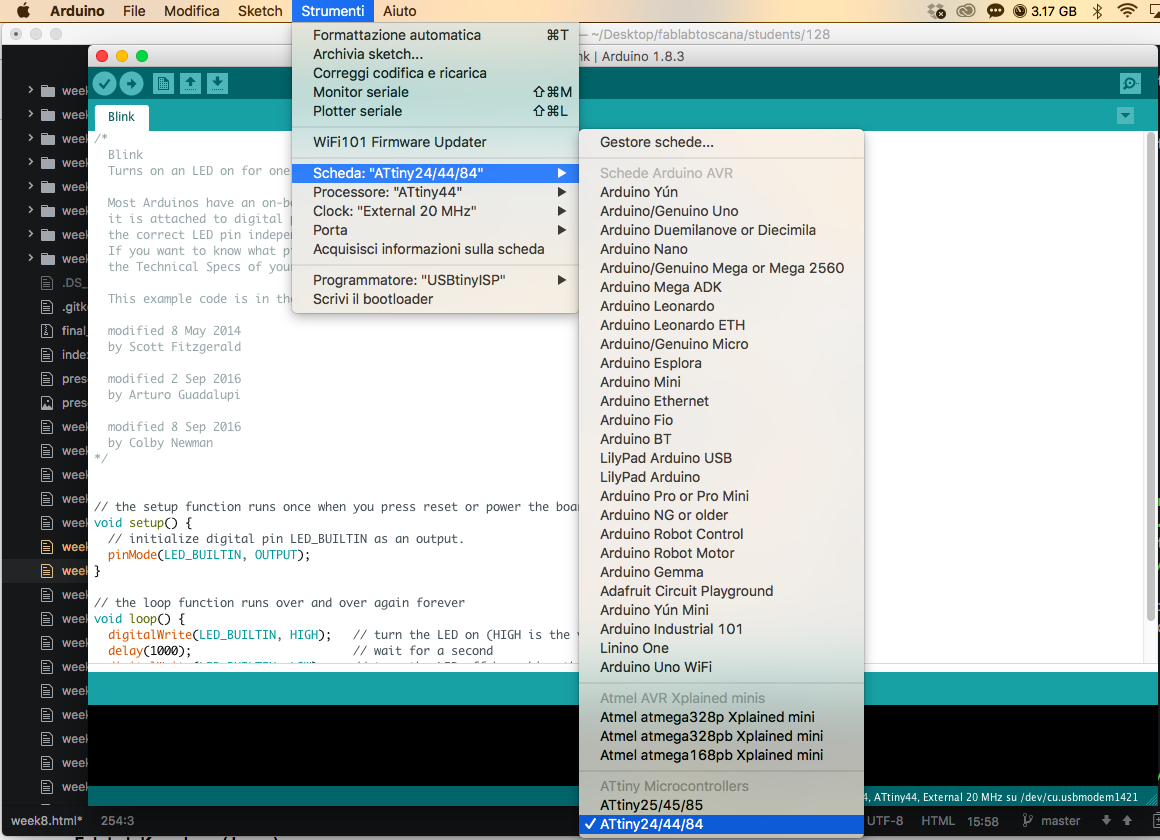This screenshot has height=840, width=1160.
Task: Select Atmel atmega328p Xplained mini
Action: (721, 717)
